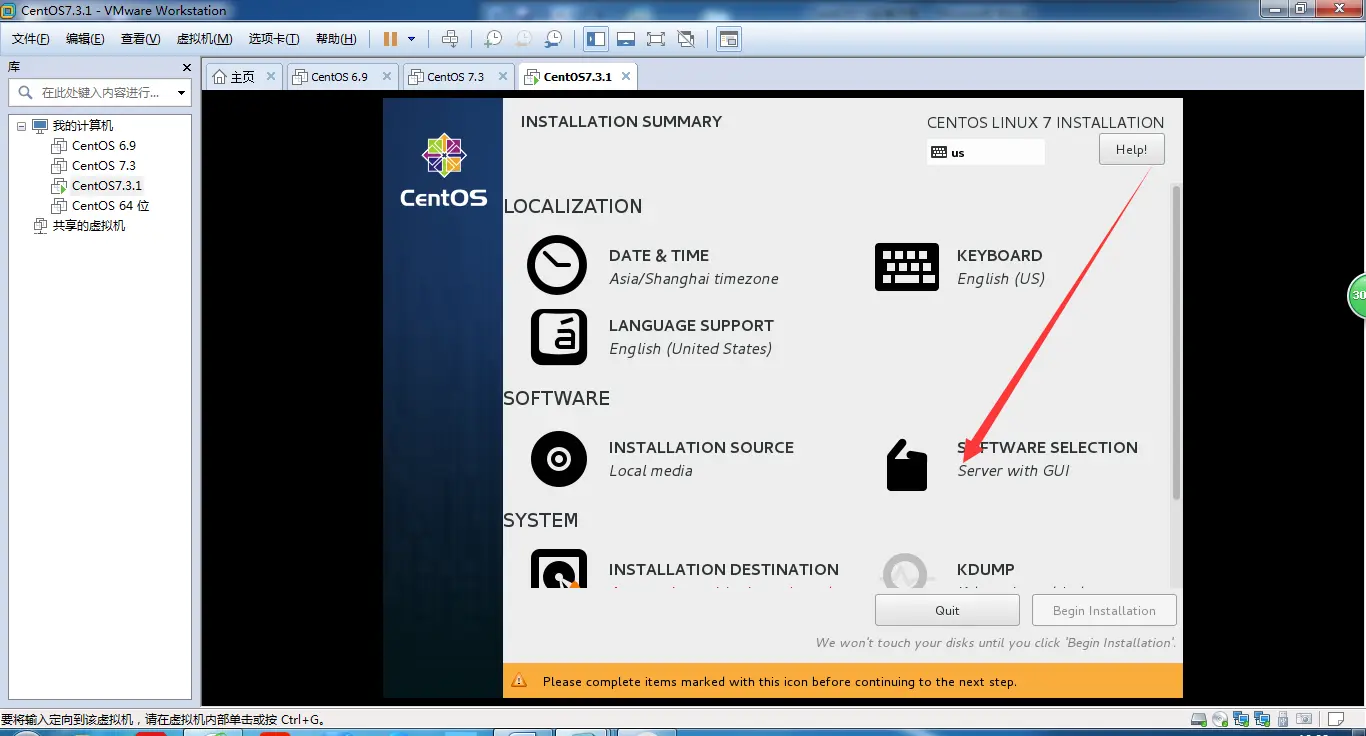Image resolution: width=1366 pixels, height=736 pixels.
Task: Click the 'We won't touch your disks' note
Action: tap(996, 643)
